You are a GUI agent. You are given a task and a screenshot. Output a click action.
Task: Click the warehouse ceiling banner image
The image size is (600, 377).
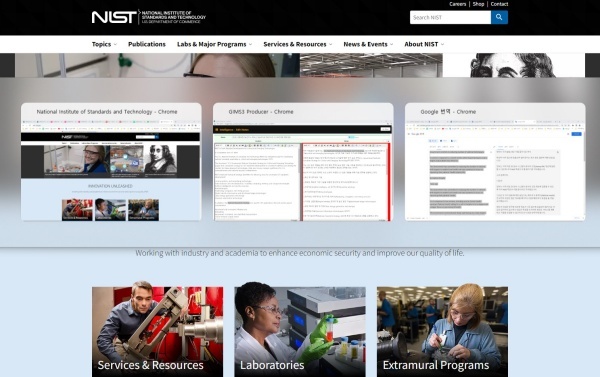click(x=371, y=65)
